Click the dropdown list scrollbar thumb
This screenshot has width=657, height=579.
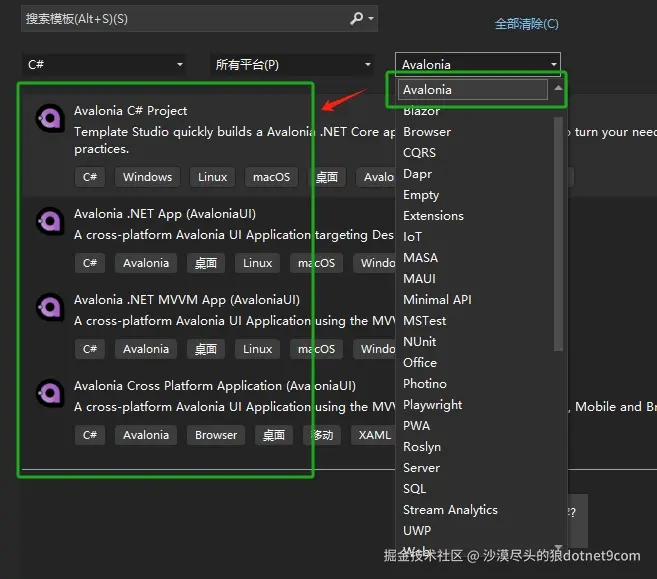[x=558, y=234]
